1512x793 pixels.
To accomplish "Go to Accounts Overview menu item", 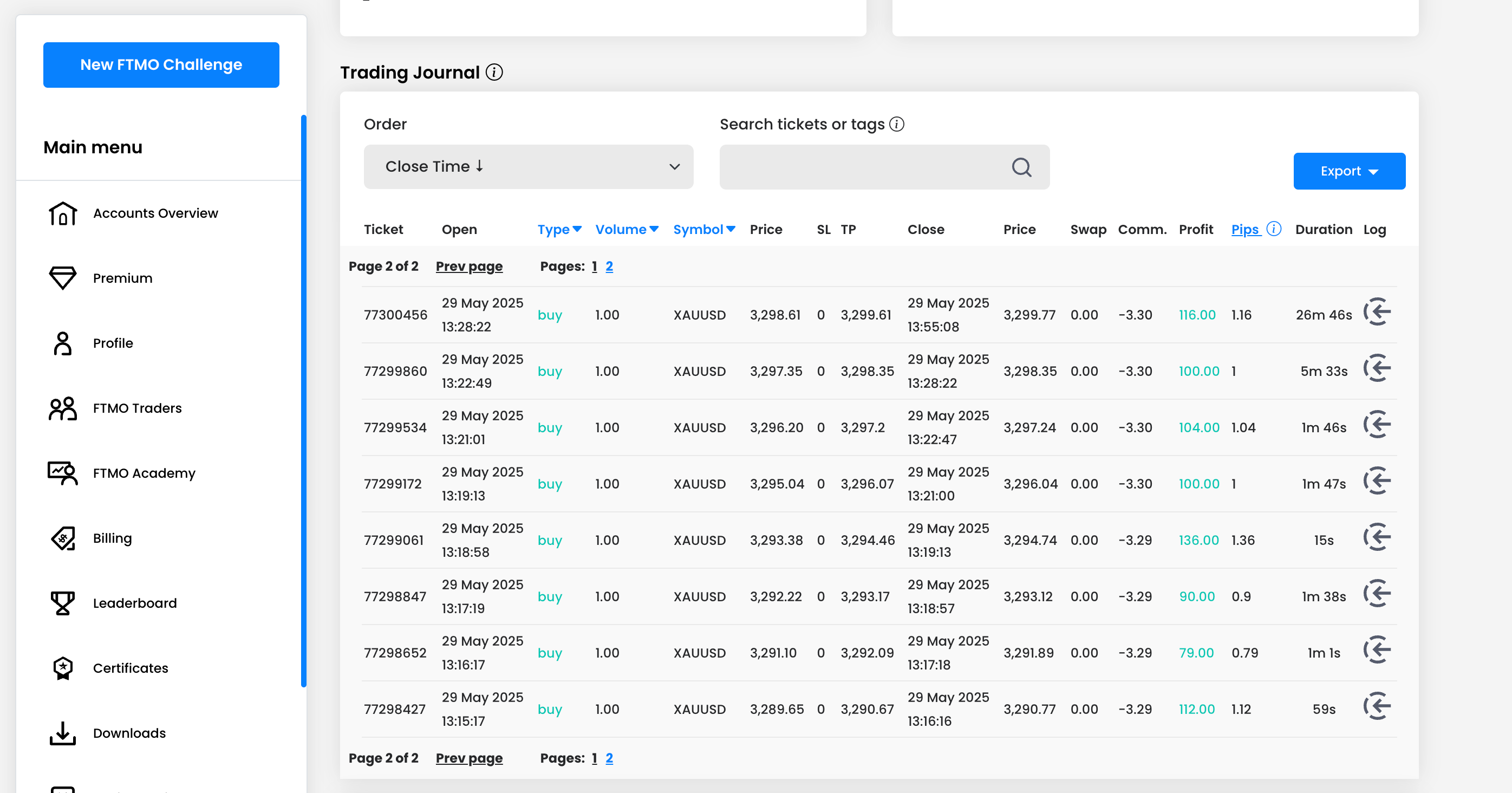I will tap(155, 213).
